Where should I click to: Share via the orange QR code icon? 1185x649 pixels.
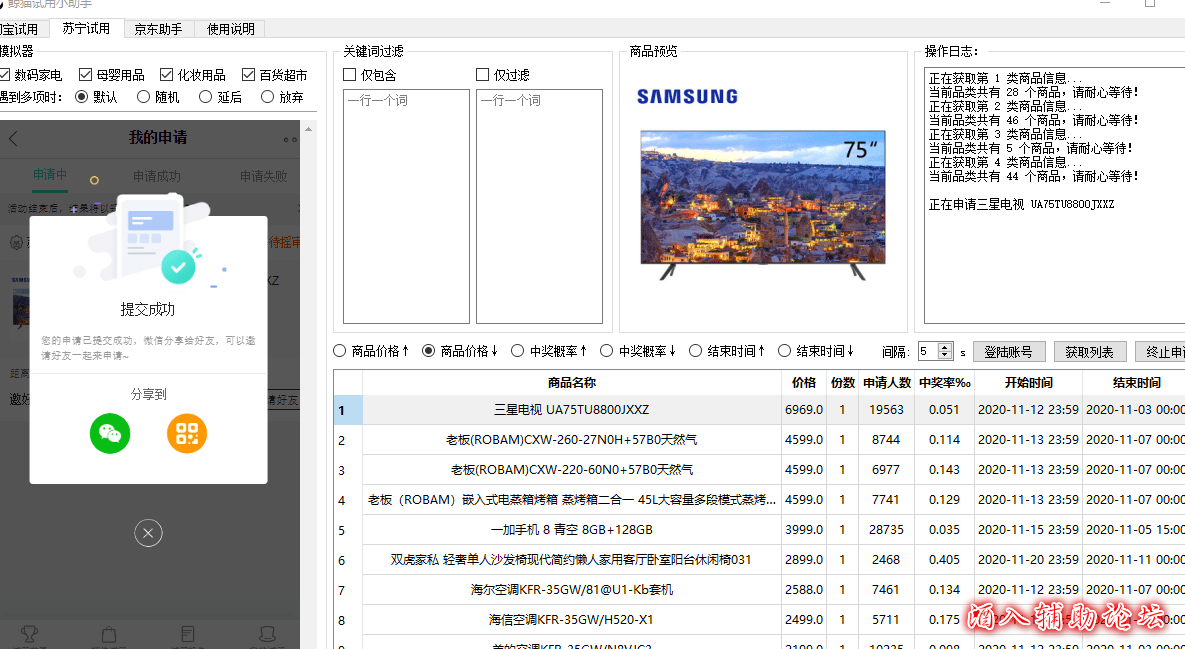[187, 434]
